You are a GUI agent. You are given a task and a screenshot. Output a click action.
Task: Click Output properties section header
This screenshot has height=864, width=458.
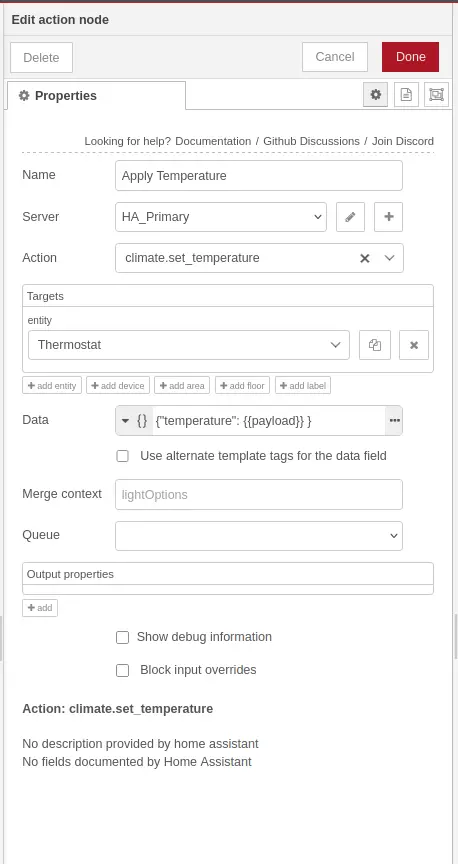pyautogui.click(x=228, y=574)
